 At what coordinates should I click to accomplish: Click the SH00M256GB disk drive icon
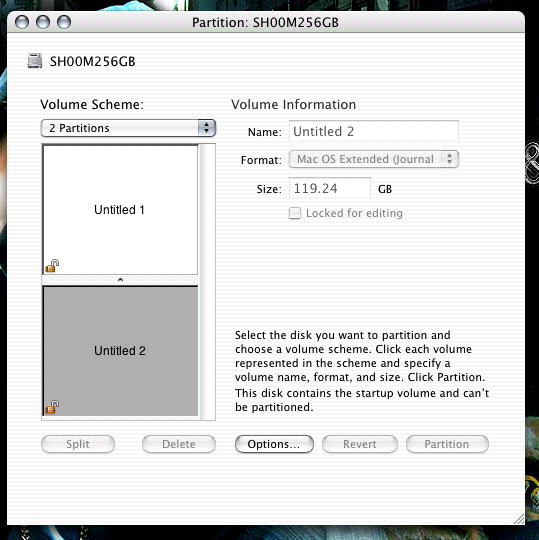(35, 61)
